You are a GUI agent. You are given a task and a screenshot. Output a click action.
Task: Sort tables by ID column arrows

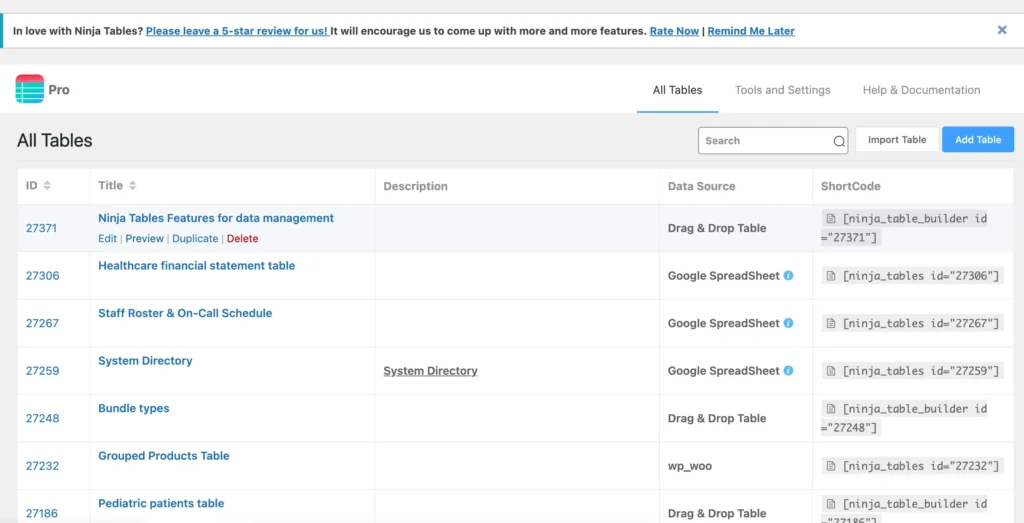pyautogui.click(x=46, y=186)
